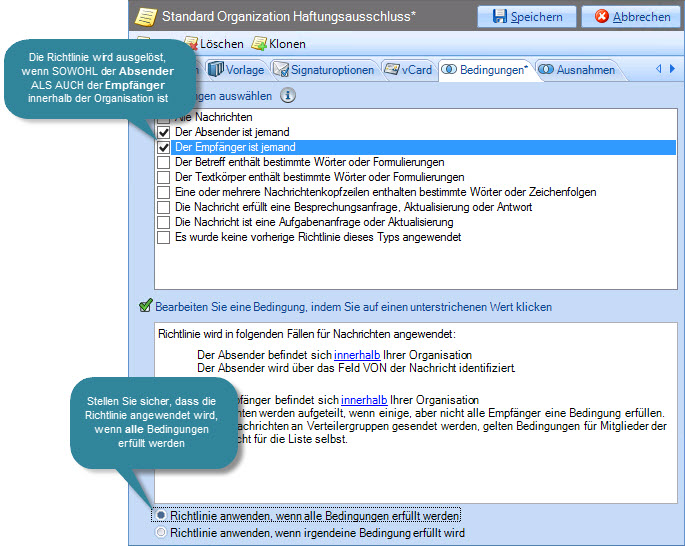
Task: Select 'Richtlinie anwenden, wenn alle Bedingungen erfüllt'
Action: [x=161, y=515]
